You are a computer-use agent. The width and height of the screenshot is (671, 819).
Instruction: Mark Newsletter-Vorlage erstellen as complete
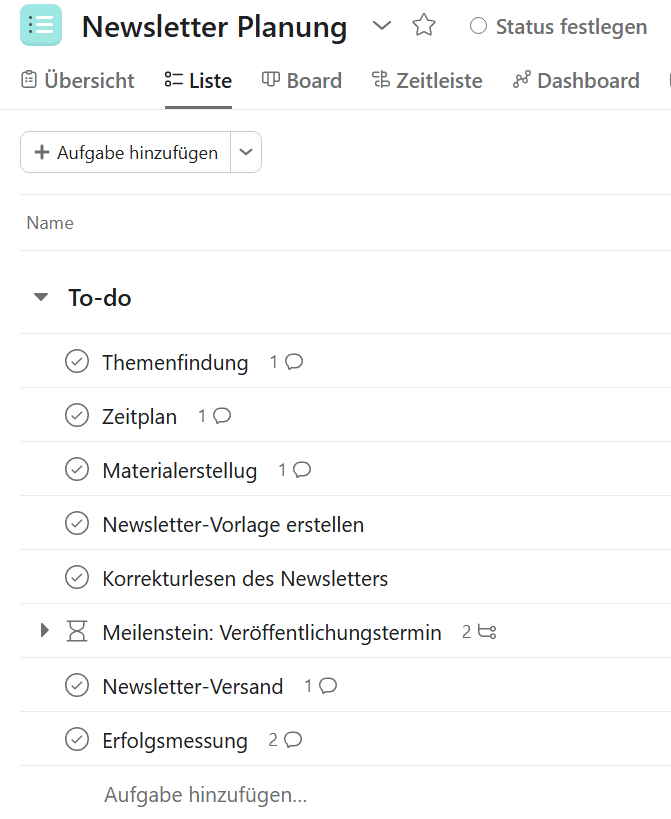pyautogui.click(x=77, y=523)
